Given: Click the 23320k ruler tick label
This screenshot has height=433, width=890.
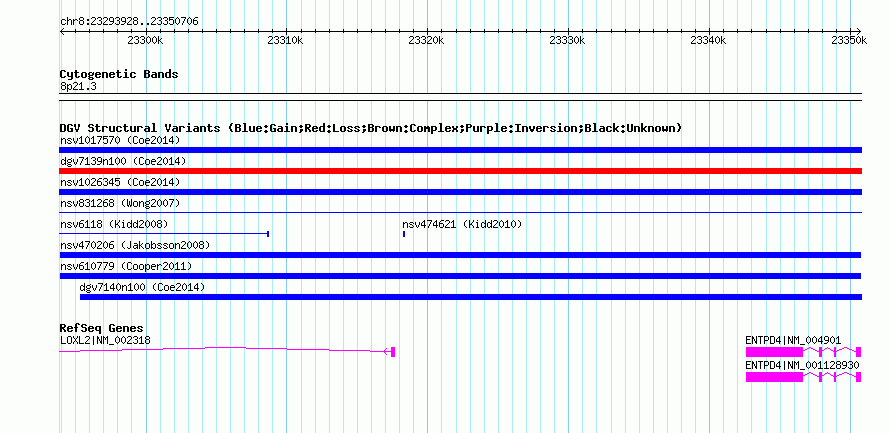Looking at the screenshot, I should click(x=426, y=40).
